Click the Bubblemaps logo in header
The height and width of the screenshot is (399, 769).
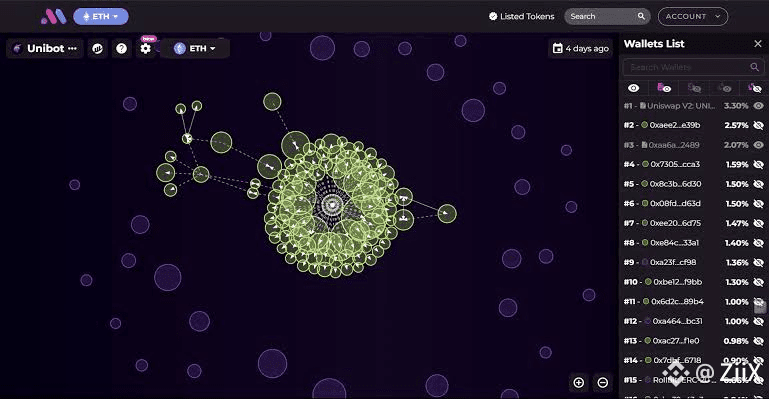pos(53,17)
